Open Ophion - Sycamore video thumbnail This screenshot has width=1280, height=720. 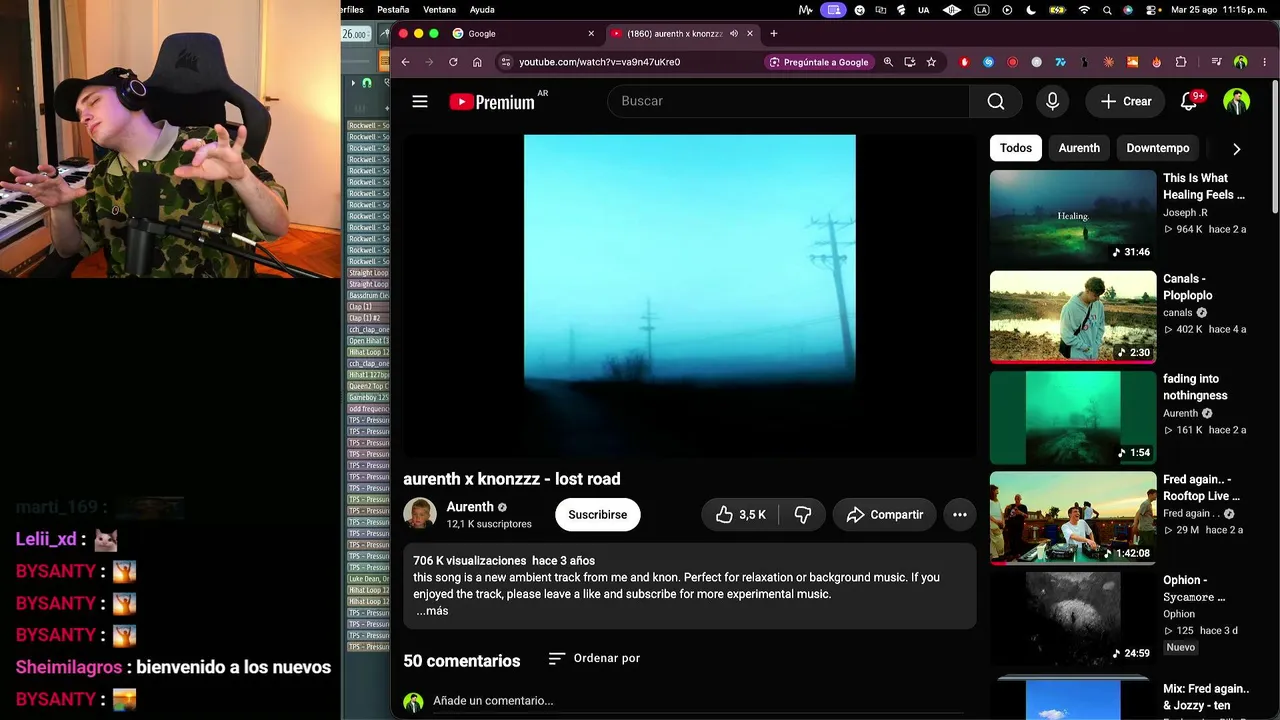(1073, 618)
